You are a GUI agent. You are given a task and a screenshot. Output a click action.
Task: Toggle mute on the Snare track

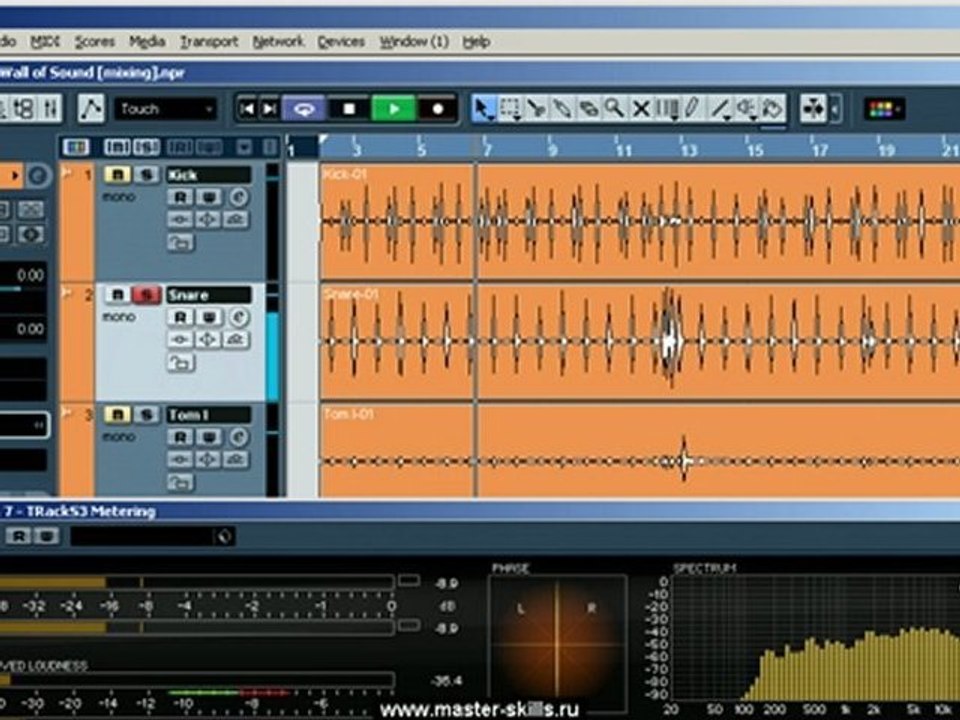[x=117, y=295]
